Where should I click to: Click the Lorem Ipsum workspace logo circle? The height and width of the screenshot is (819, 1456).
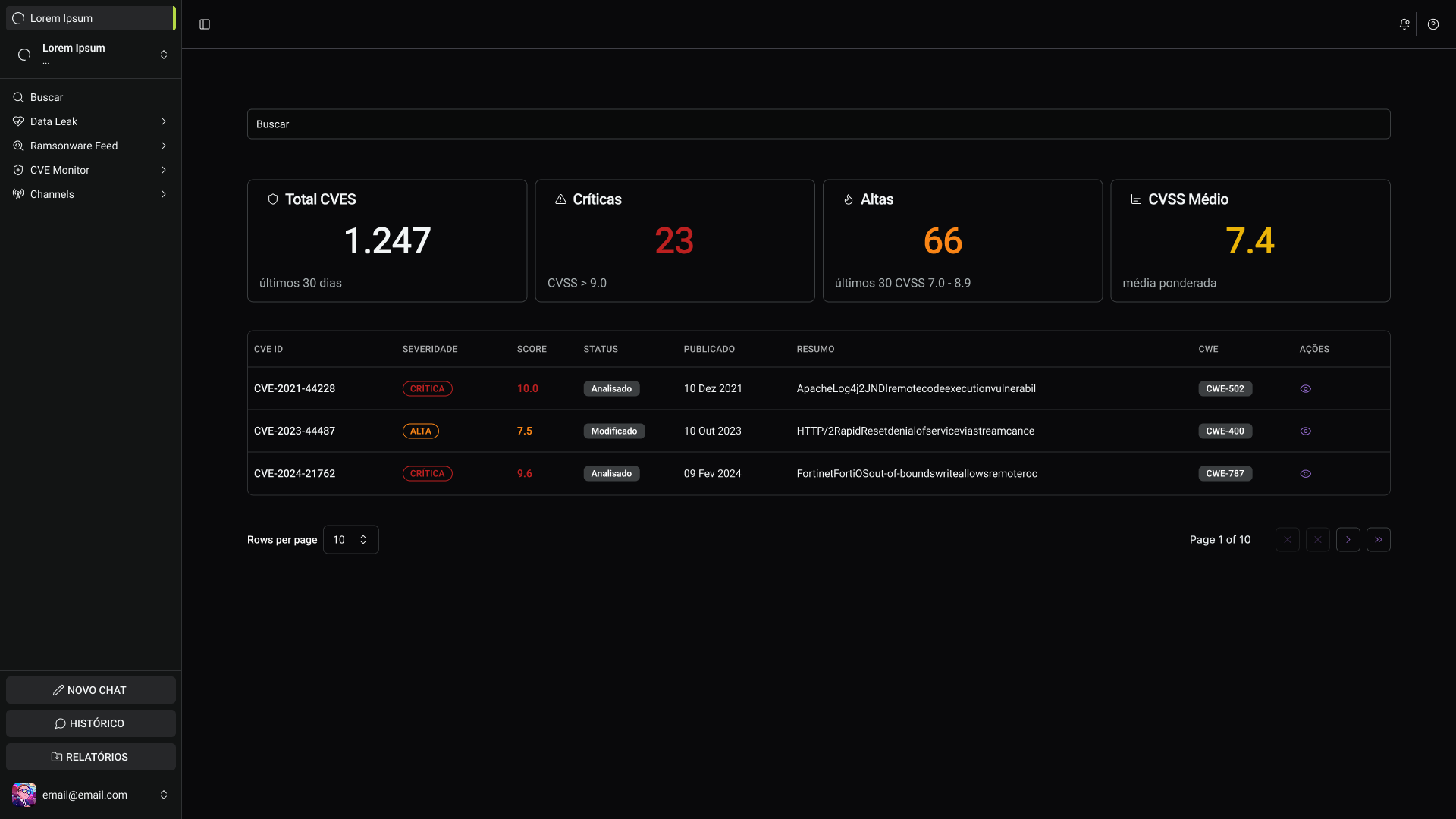(x=24, y=55)
